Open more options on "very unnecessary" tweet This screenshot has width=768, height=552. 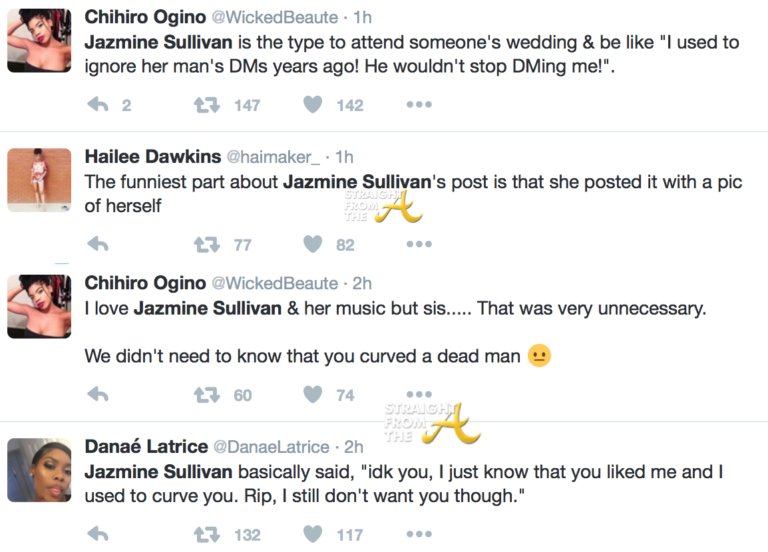[x=418, y=395]
